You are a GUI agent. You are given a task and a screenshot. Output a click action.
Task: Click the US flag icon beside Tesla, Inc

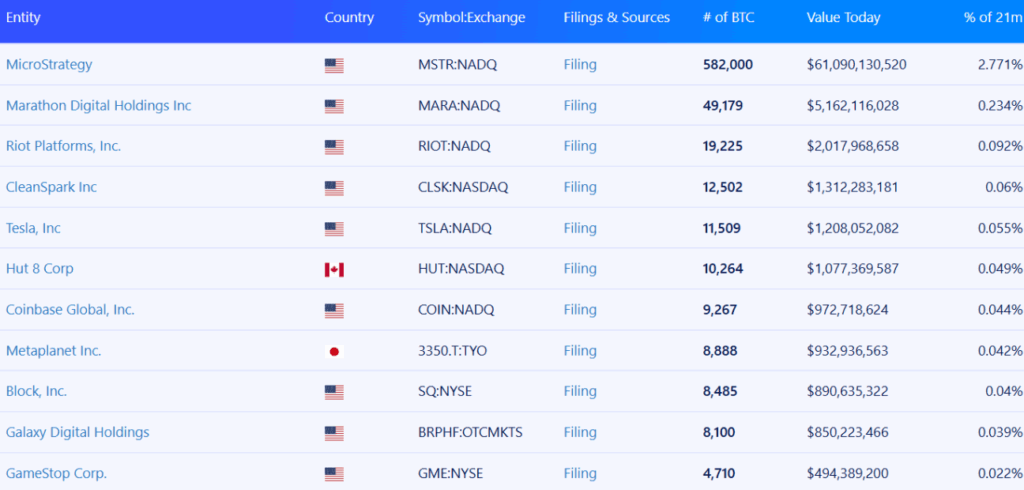click(334, 229)
